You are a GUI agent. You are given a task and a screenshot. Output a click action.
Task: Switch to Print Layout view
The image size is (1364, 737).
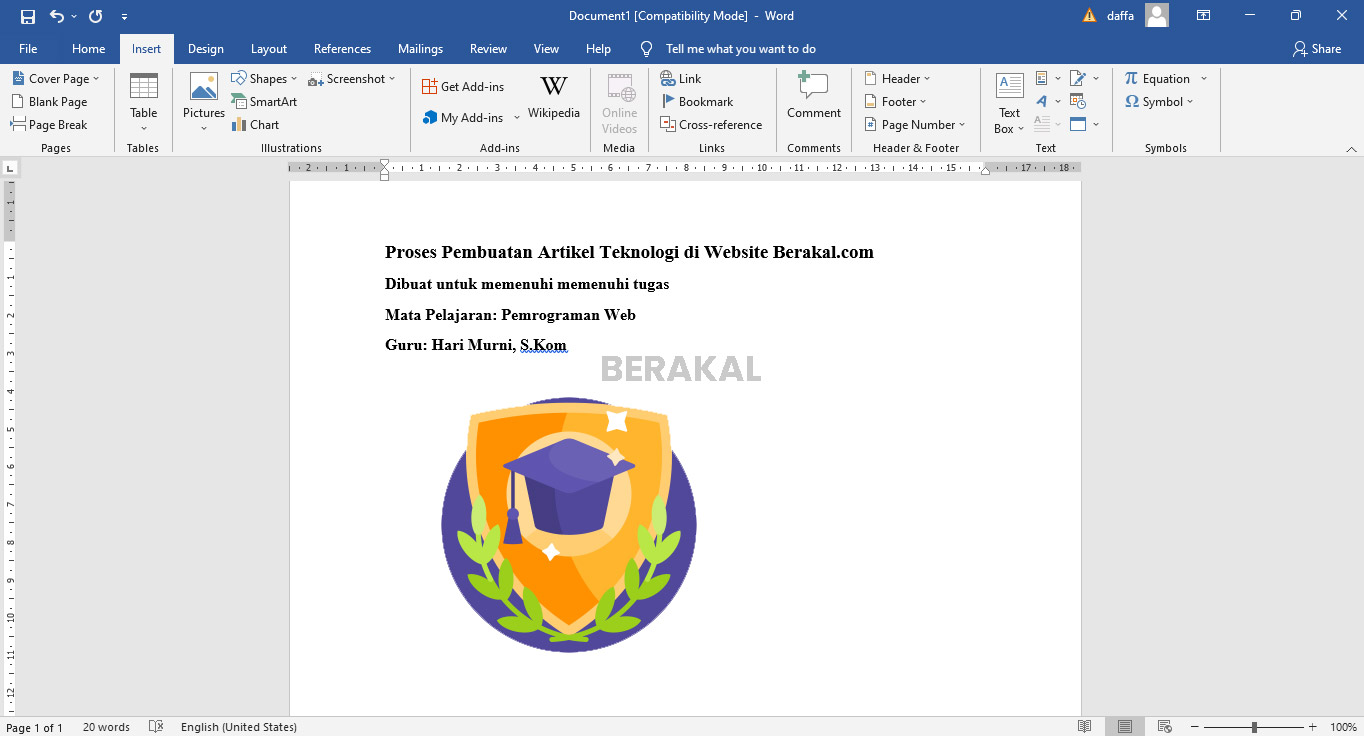point(1125,727)
